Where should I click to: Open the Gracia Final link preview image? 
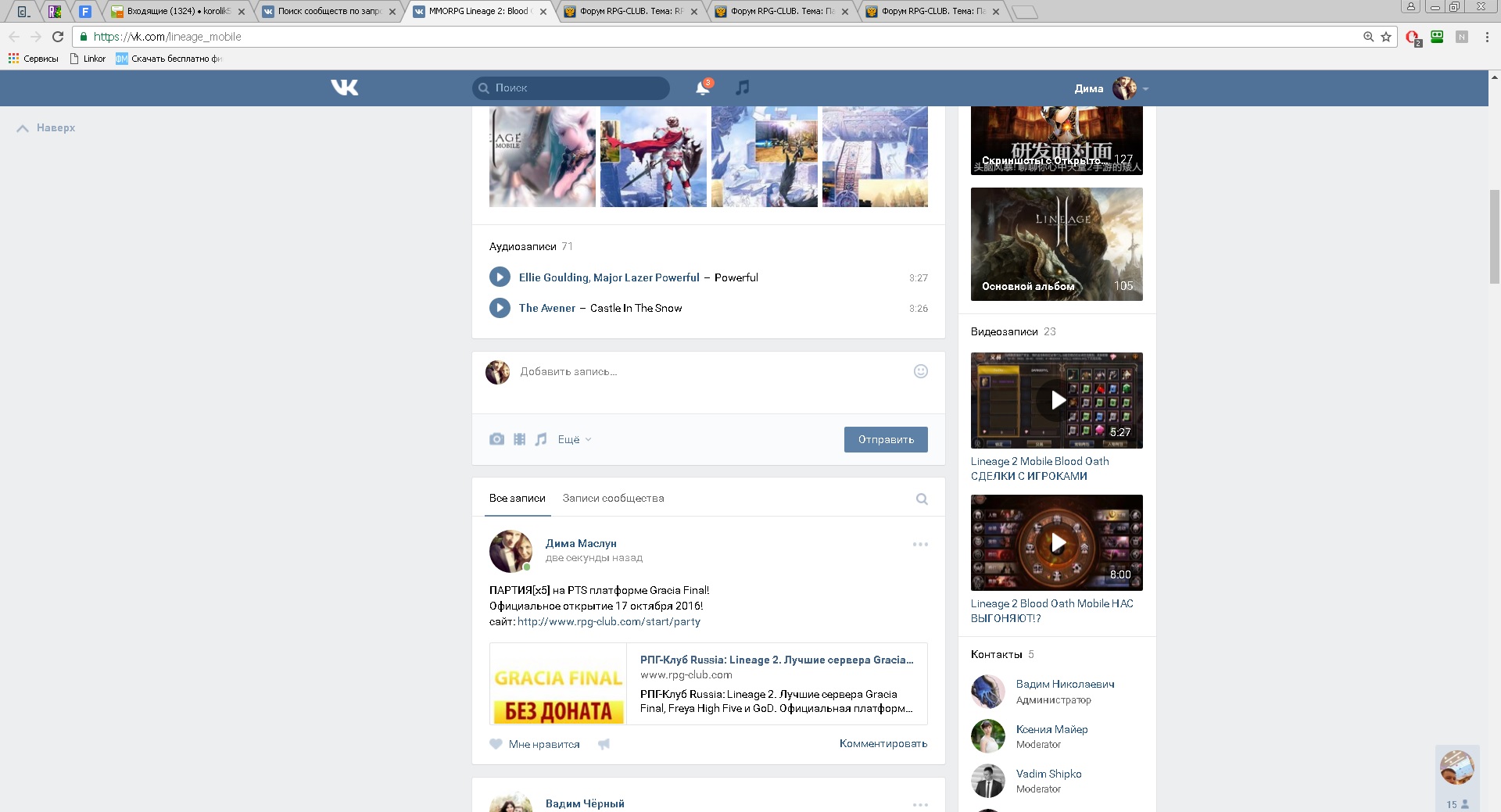(558, 684)
